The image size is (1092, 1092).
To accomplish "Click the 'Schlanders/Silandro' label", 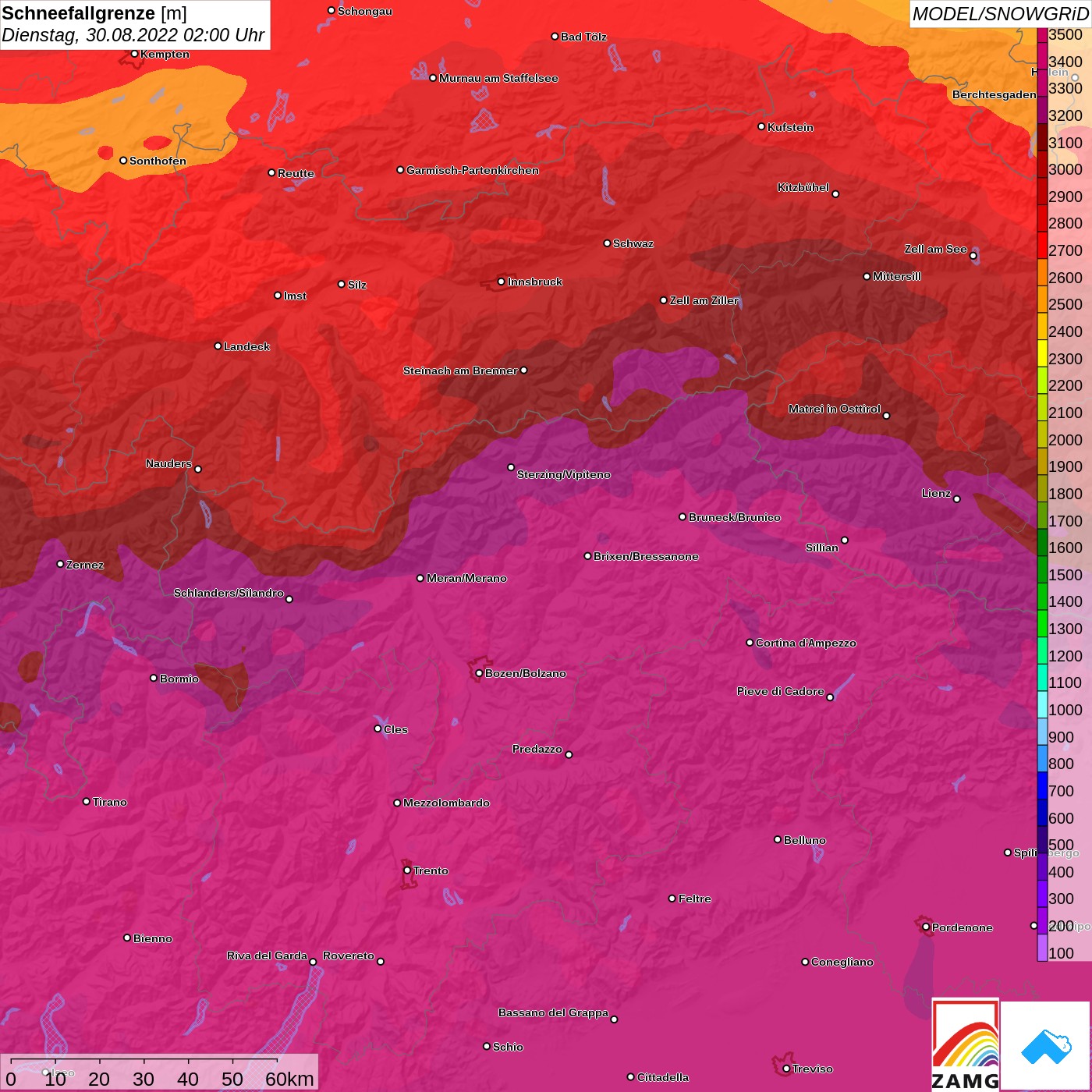I will (x=229, y=593).
